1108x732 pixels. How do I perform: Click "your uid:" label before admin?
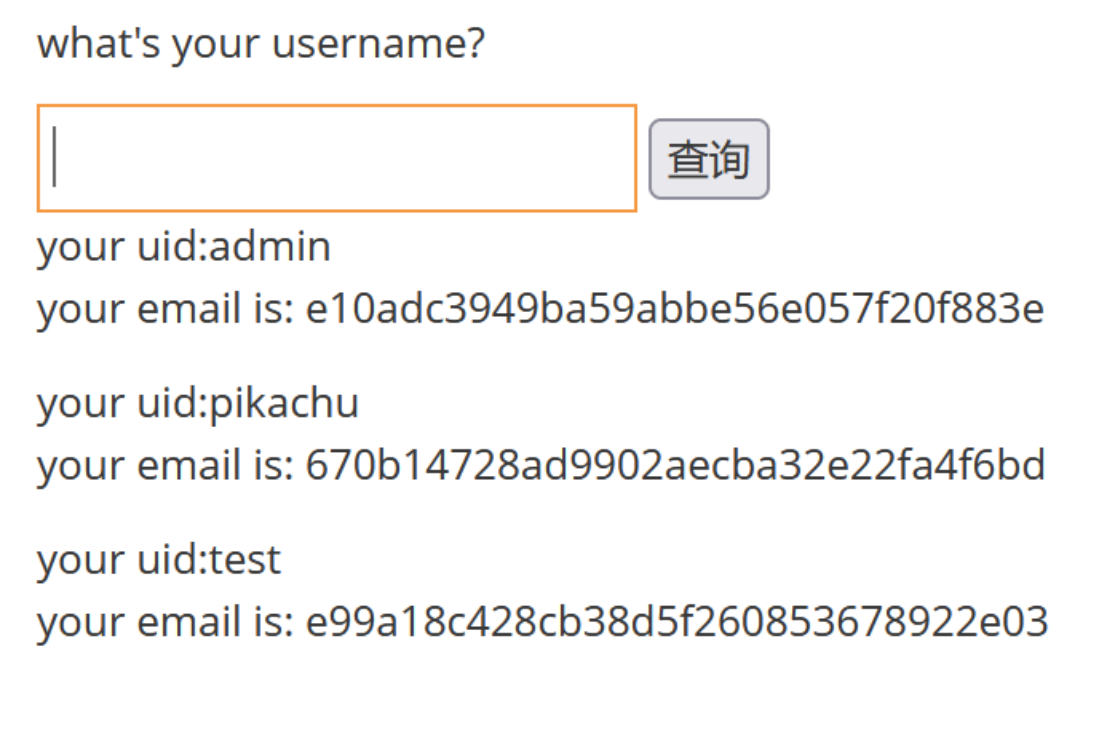point(121,246)
